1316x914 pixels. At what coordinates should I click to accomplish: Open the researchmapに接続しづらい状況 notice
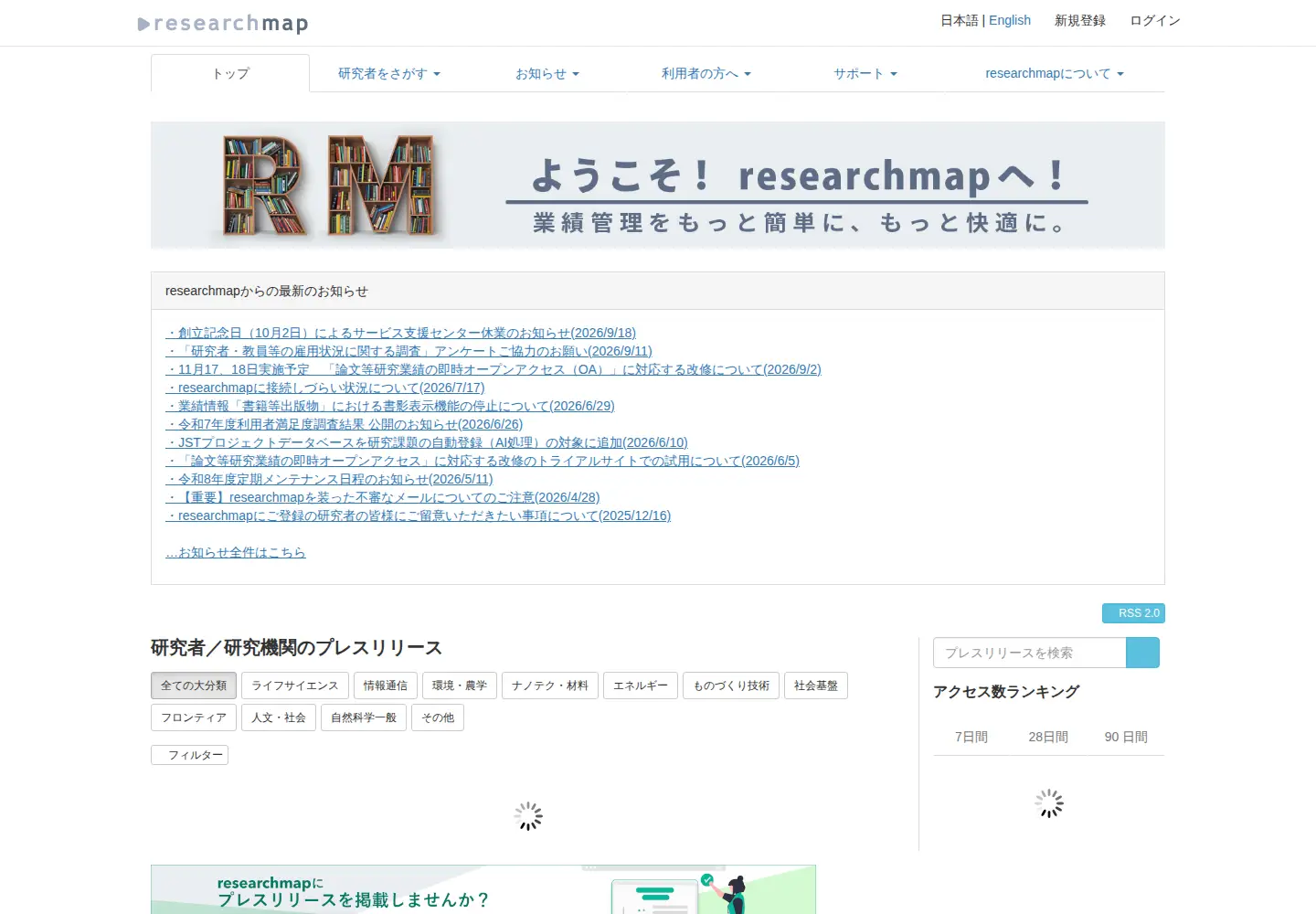[325, 388]
